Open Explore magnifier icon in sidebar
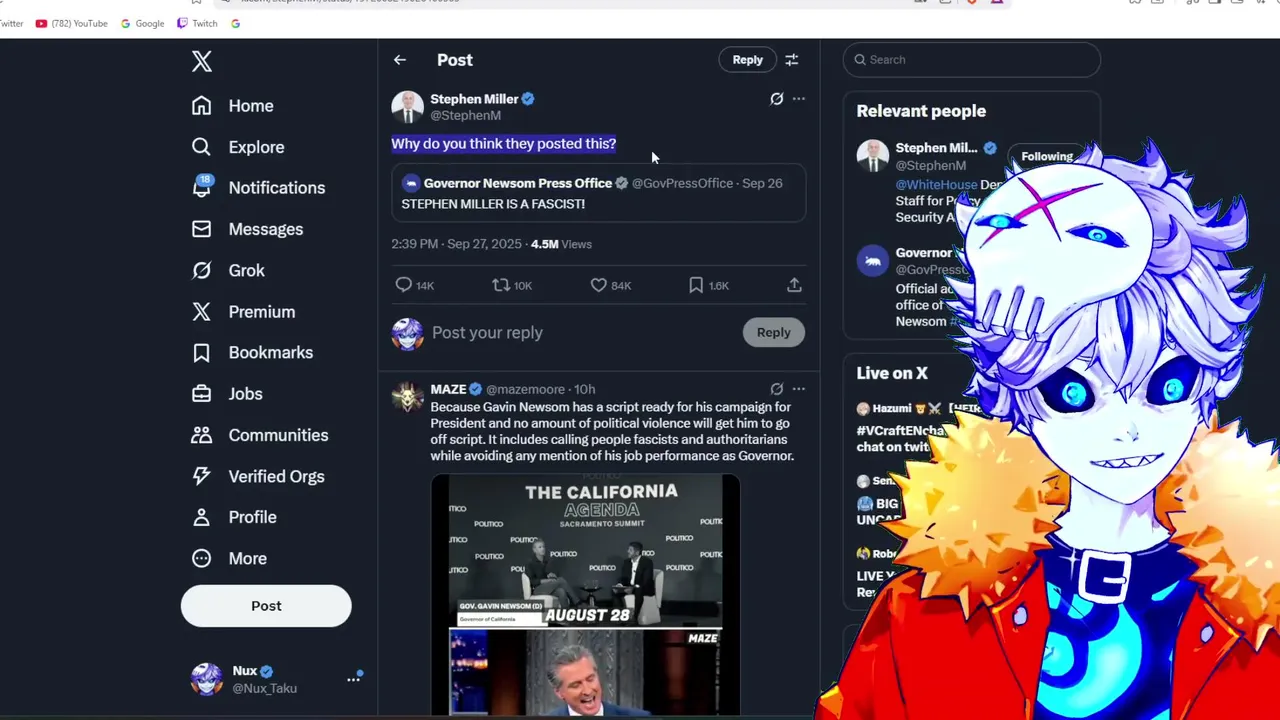The width and height of the screenshot is (1280, 720). pos(202,147)
